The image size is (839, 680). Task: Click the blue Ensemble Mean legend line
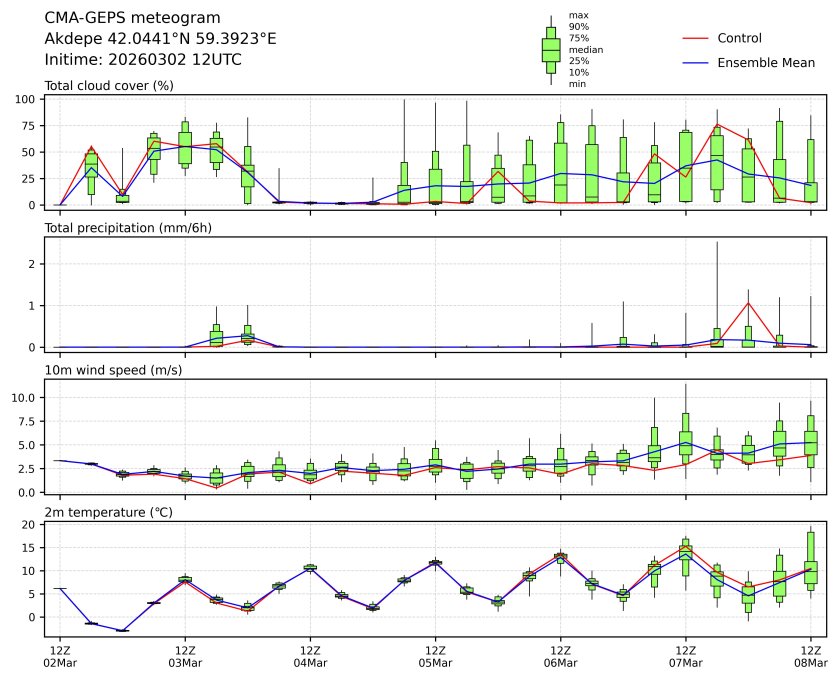pos(695,63)
